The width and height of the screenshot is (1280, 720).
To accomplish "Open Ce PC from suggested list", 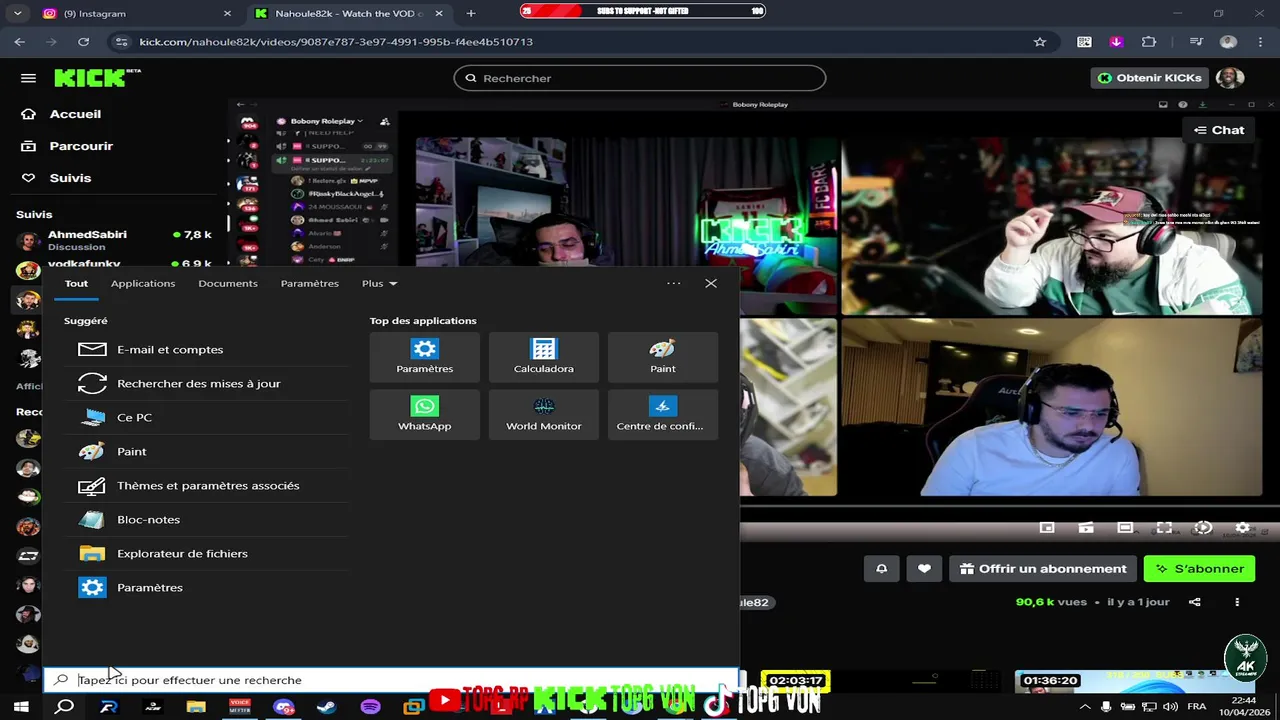I will (x=208, y=417).
